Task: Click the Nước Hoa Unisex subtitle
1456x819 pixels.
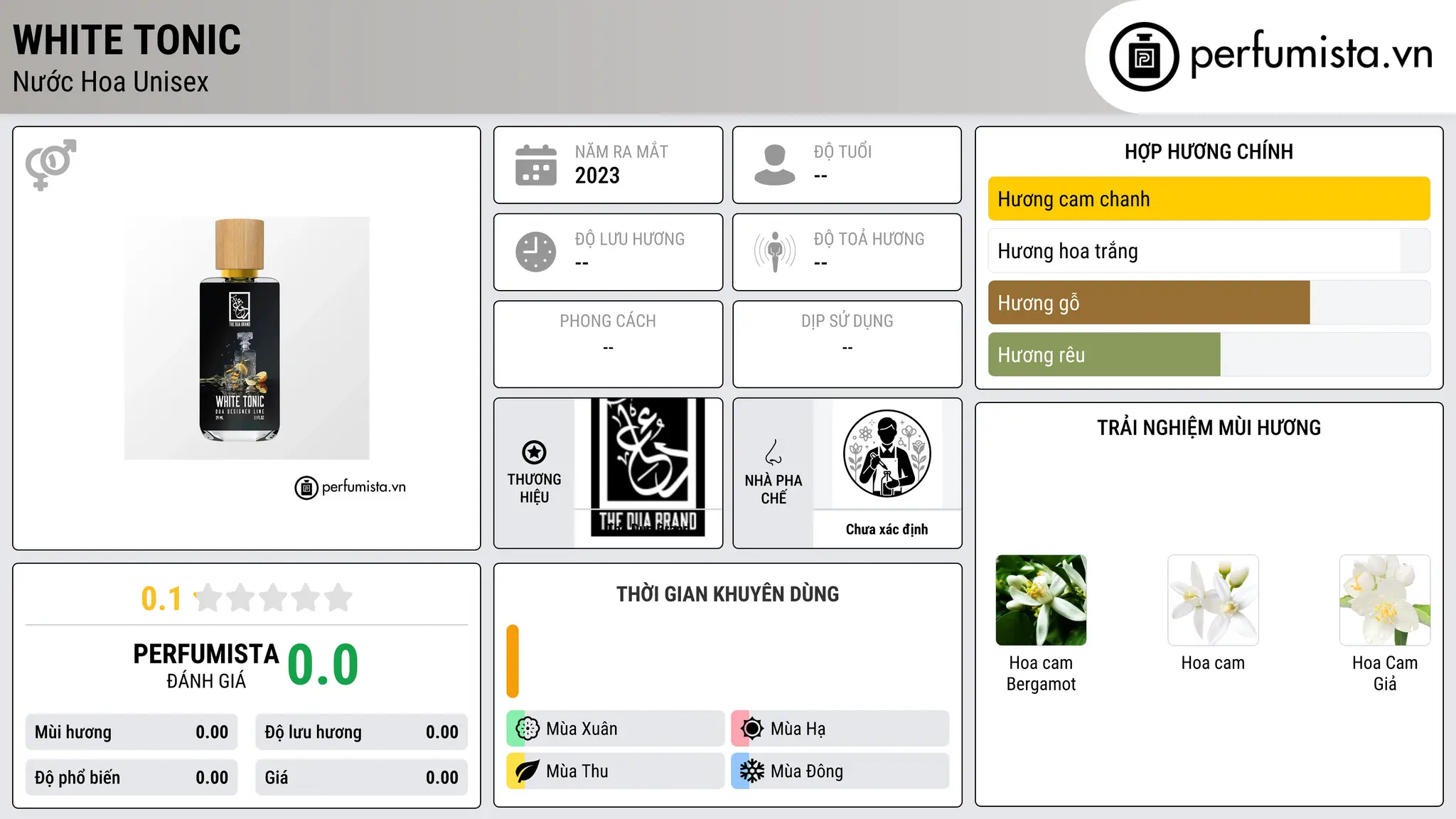Action: tap(111, 82)
